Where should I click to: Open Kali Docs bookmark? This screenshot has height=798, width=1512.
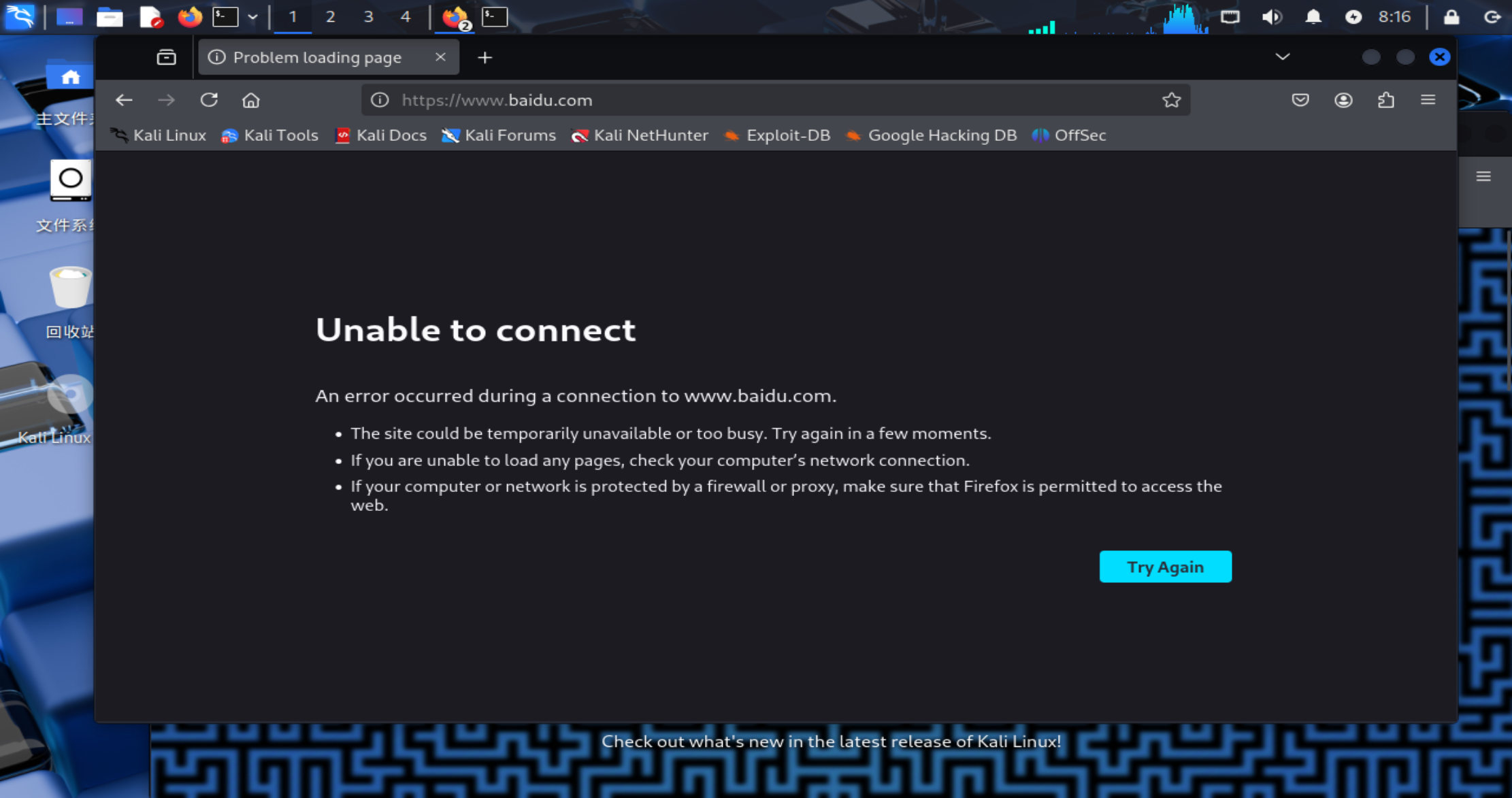[x=381, y=135]
